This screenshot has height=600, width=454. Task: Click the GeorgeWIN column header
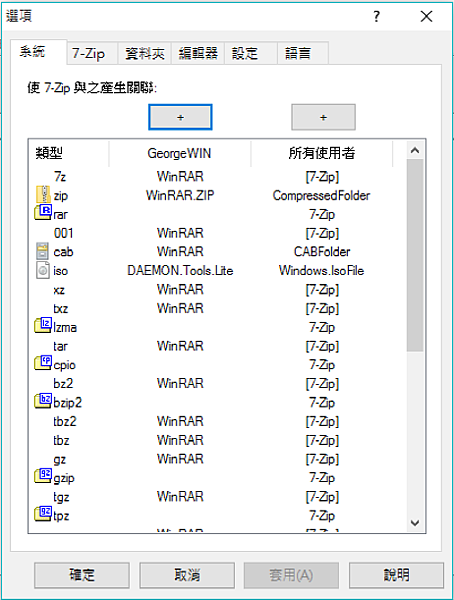[180, 153]
